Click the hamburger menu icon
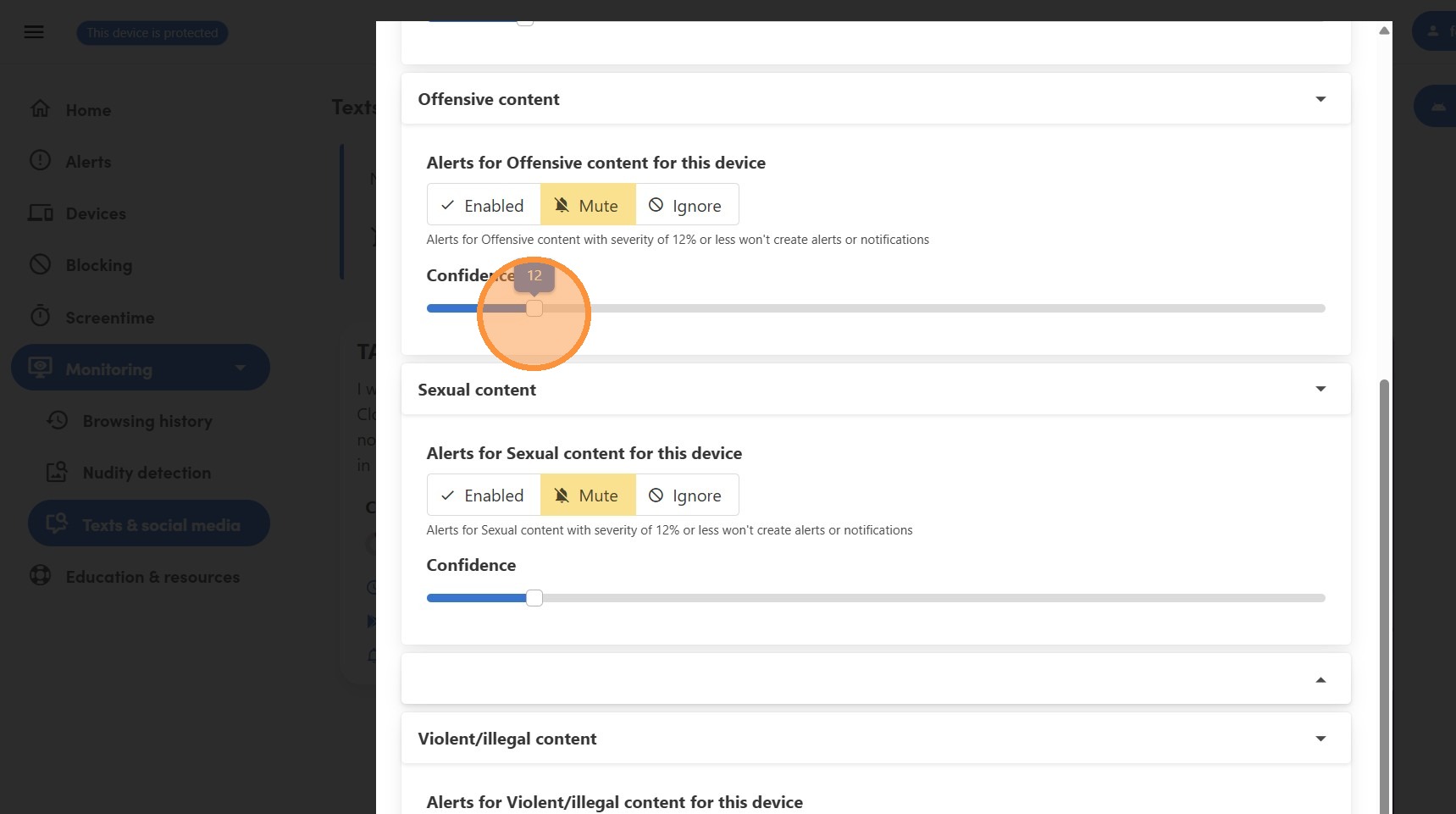This screenshot has height=814, width=1456. point(34,32)
